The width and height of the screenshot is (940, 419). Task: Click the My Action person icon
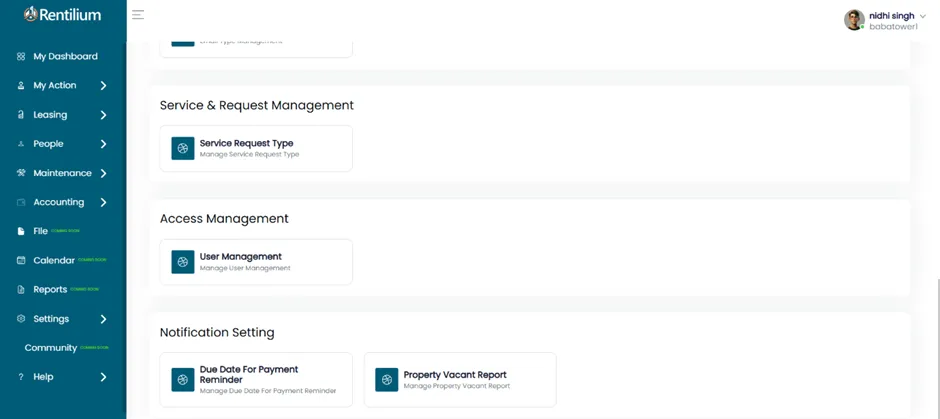[x=21, y=86]
